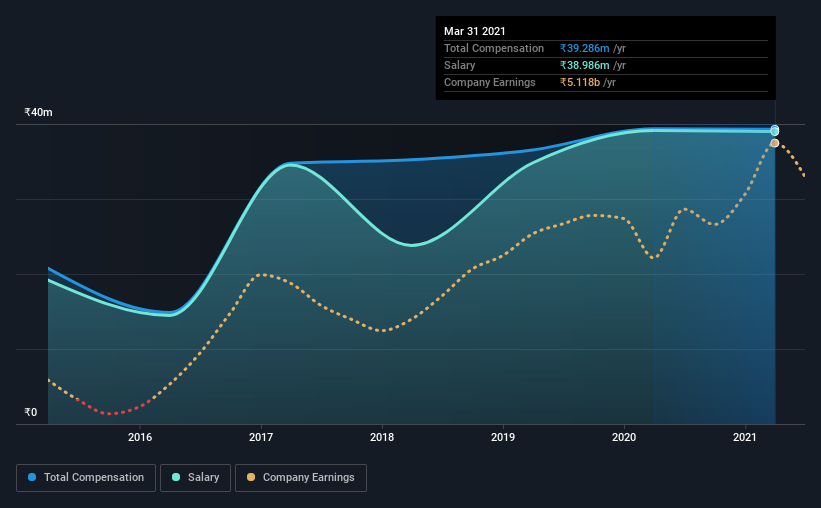Click the ₹40m y-axis label
This screenshot has width=821, height=508.
(38, 112)
